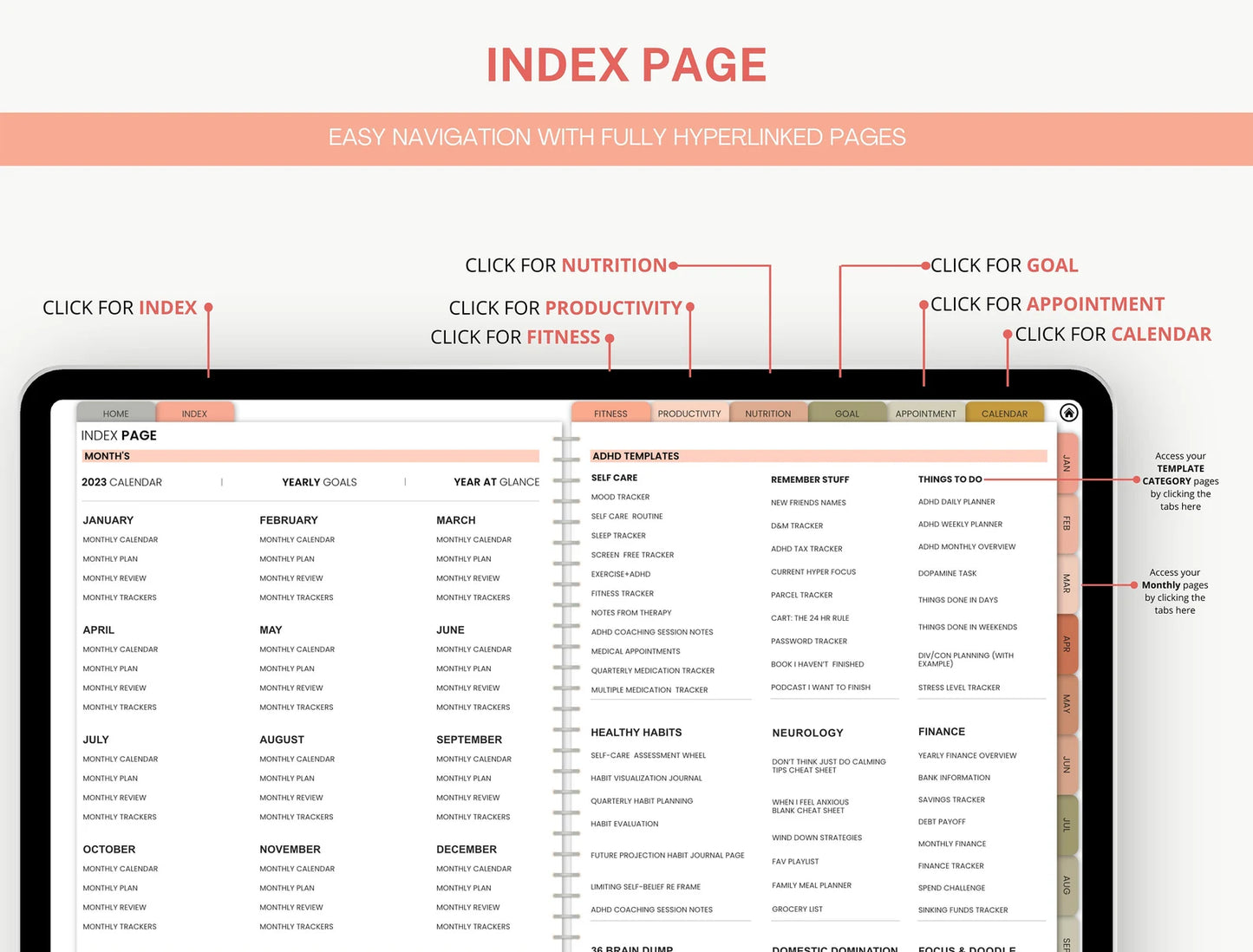Open the ADHD Daily Planner page
The image size is (1253, 952).
[956, 501]
